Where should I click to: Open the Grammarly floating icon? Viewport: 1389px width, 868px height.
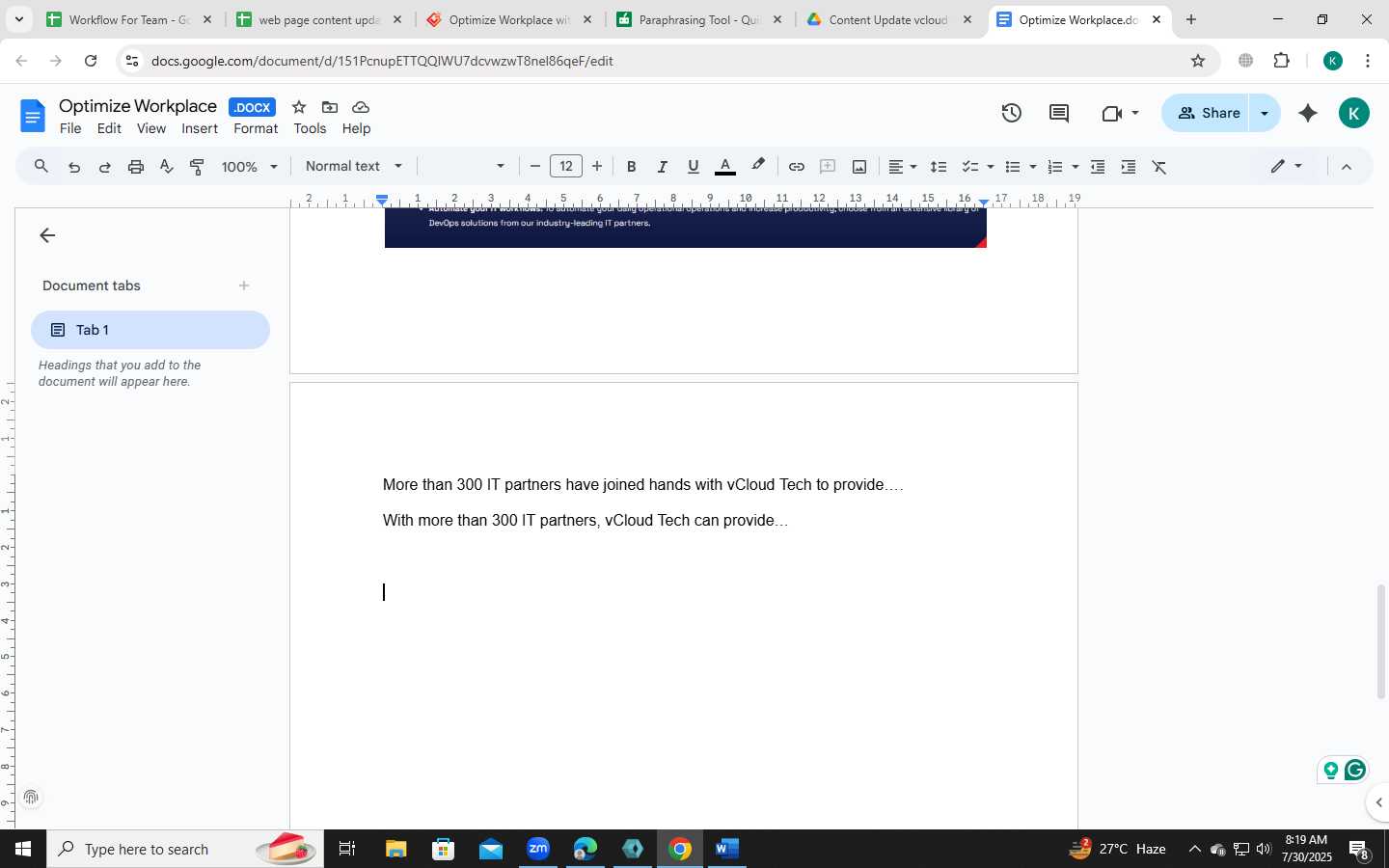1355,770
